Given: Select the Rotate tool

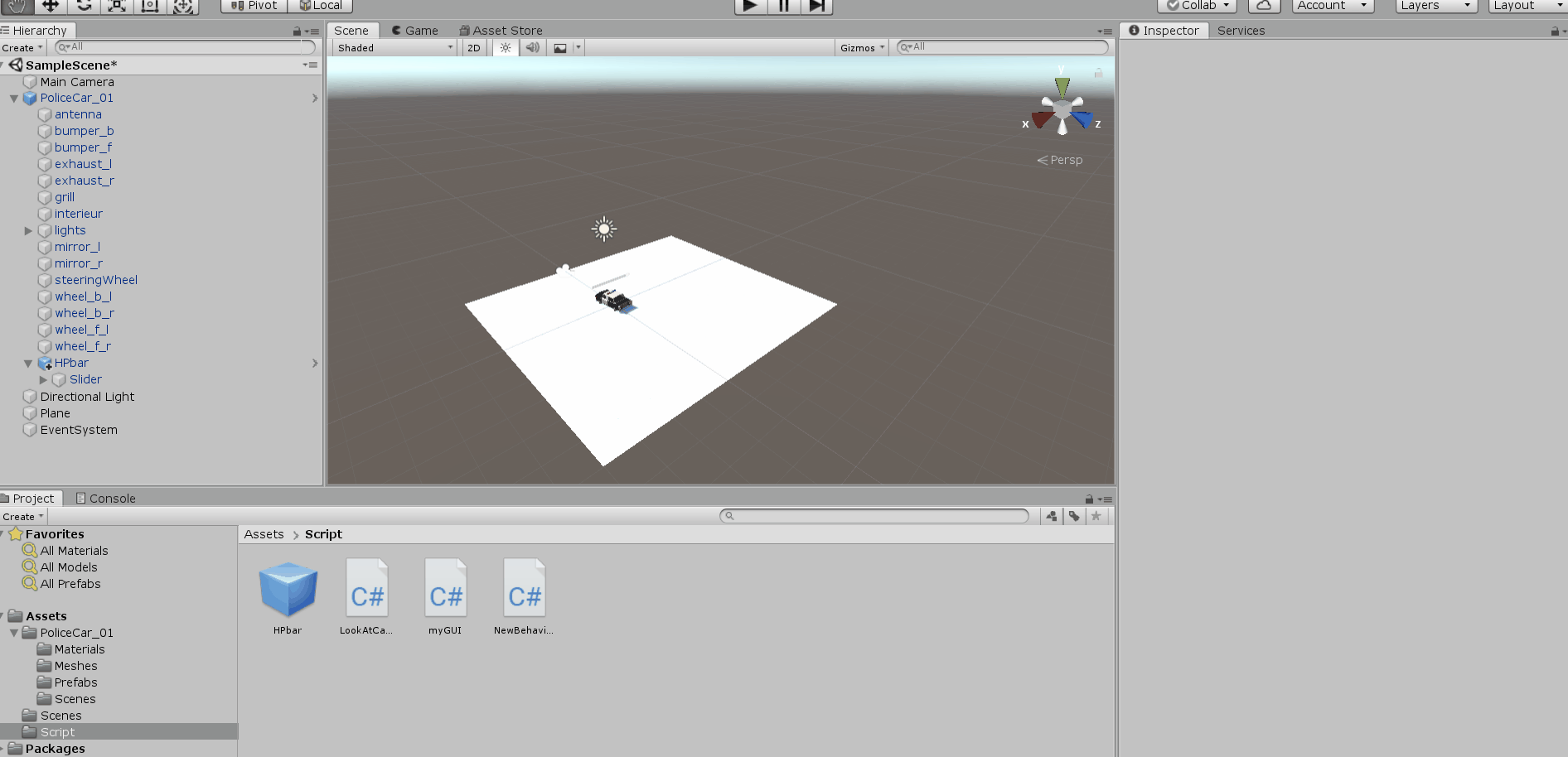Looking at the screenshot, I should coord(84,6).
